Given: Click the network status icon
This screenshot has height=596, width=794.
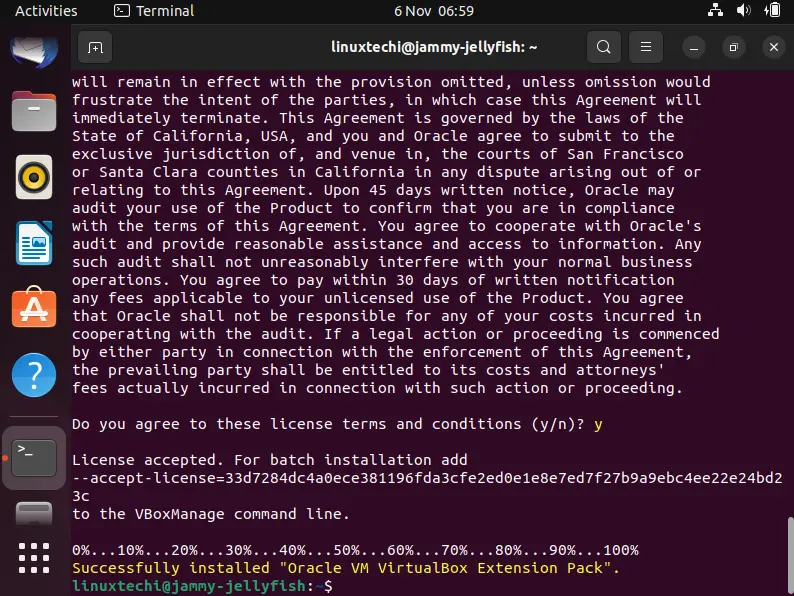Looking at the screenshot, I should 715,10.
